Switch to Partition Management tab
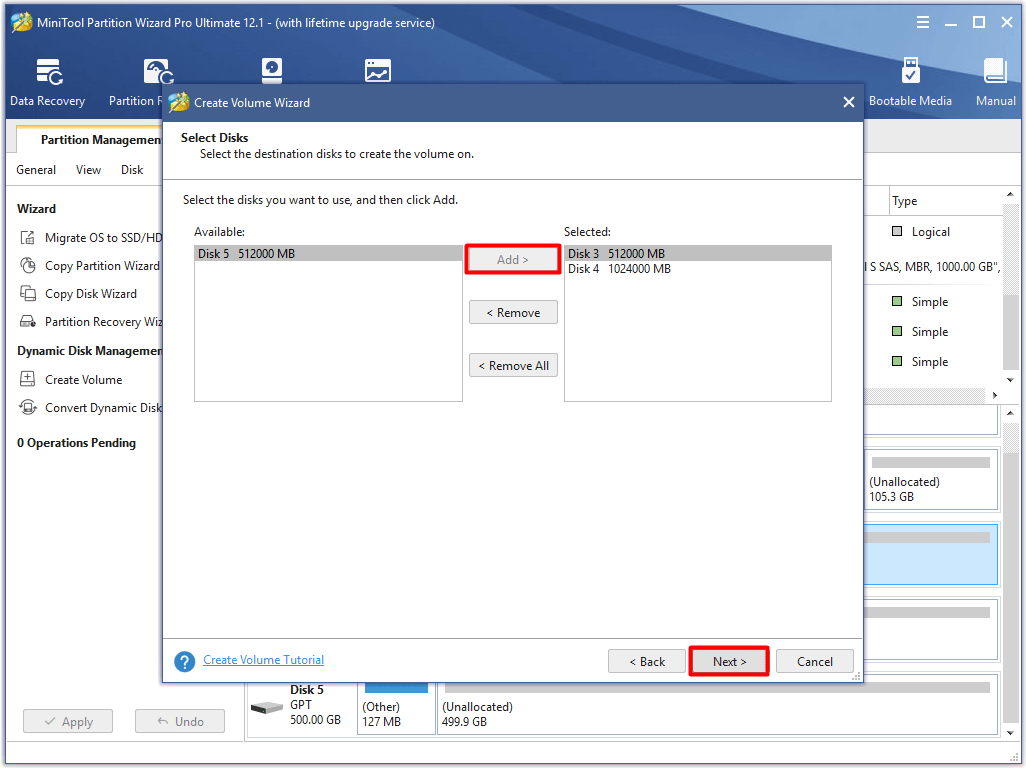 coord(92,139)
